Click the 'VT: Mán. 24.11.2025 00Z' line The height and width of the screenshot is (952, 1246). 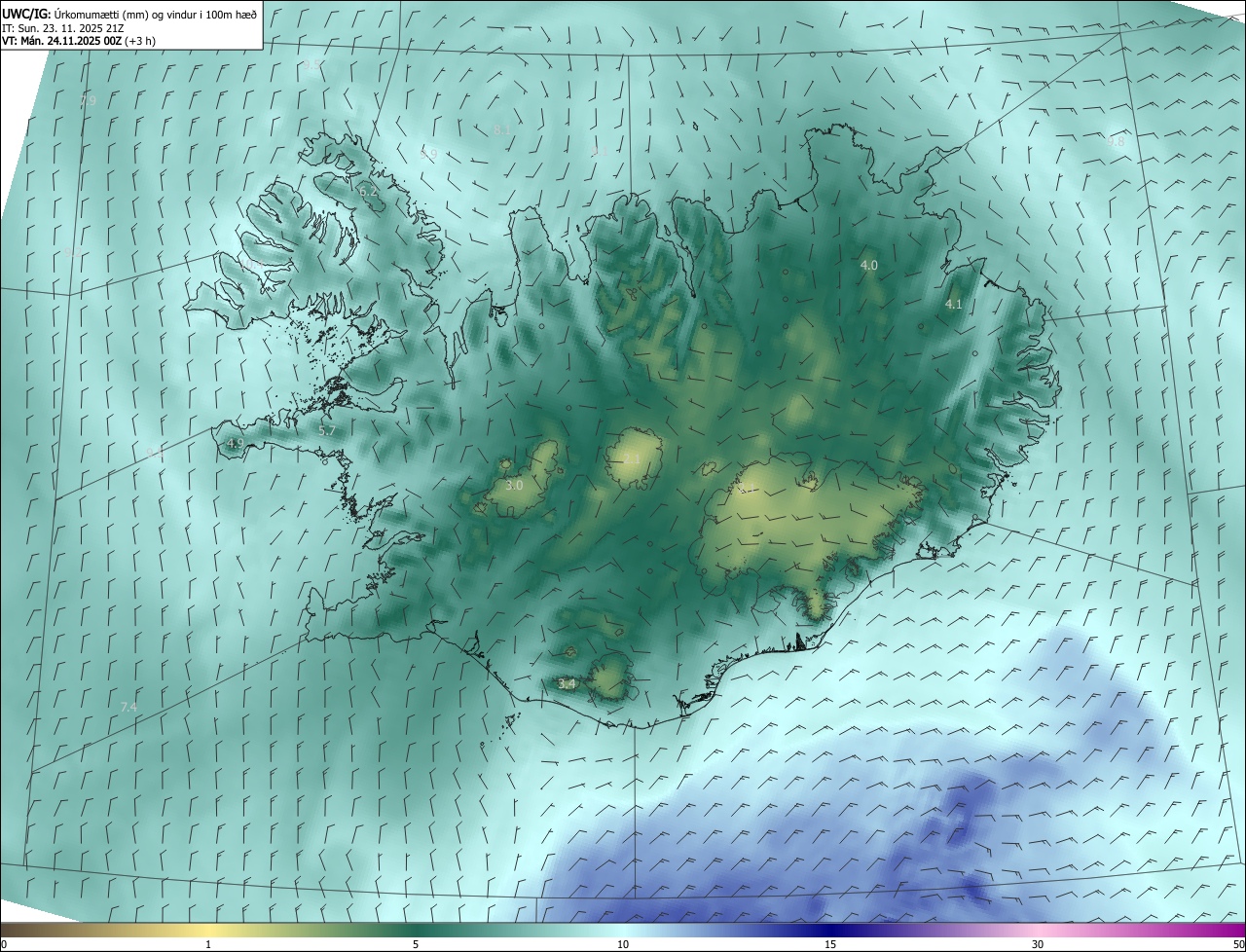[79, 41]
